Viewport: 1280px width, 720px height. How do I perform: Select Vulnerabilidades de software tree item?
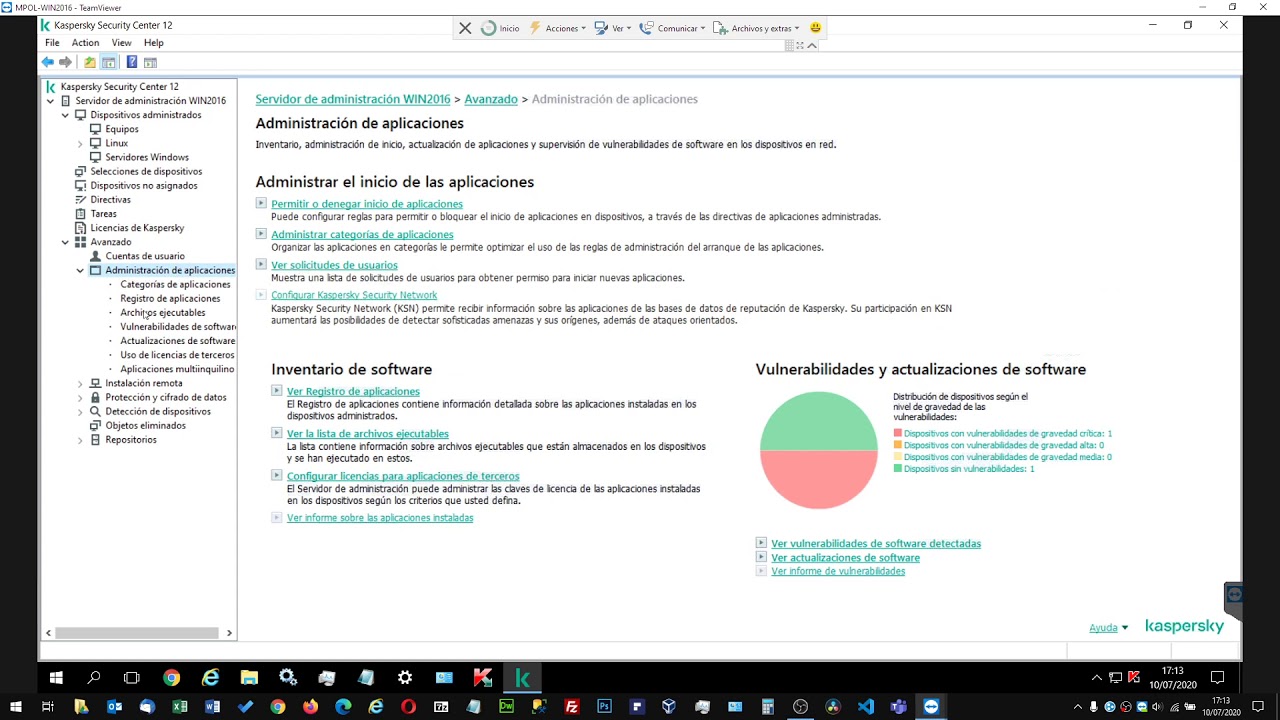178,327
